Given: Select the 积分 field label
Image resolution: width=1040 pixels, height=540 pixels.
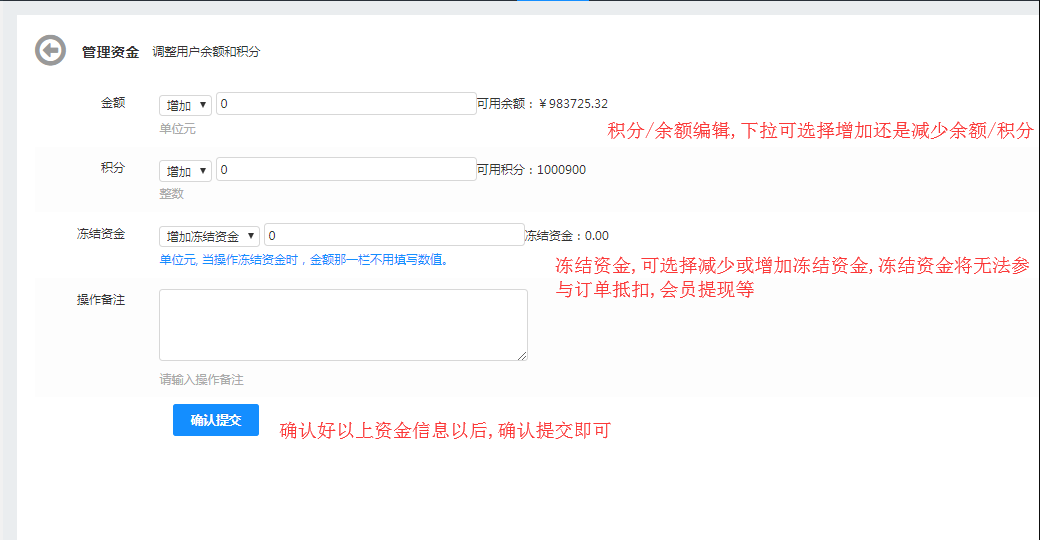Looking at the screenshot, I should [x=113, y=168].
